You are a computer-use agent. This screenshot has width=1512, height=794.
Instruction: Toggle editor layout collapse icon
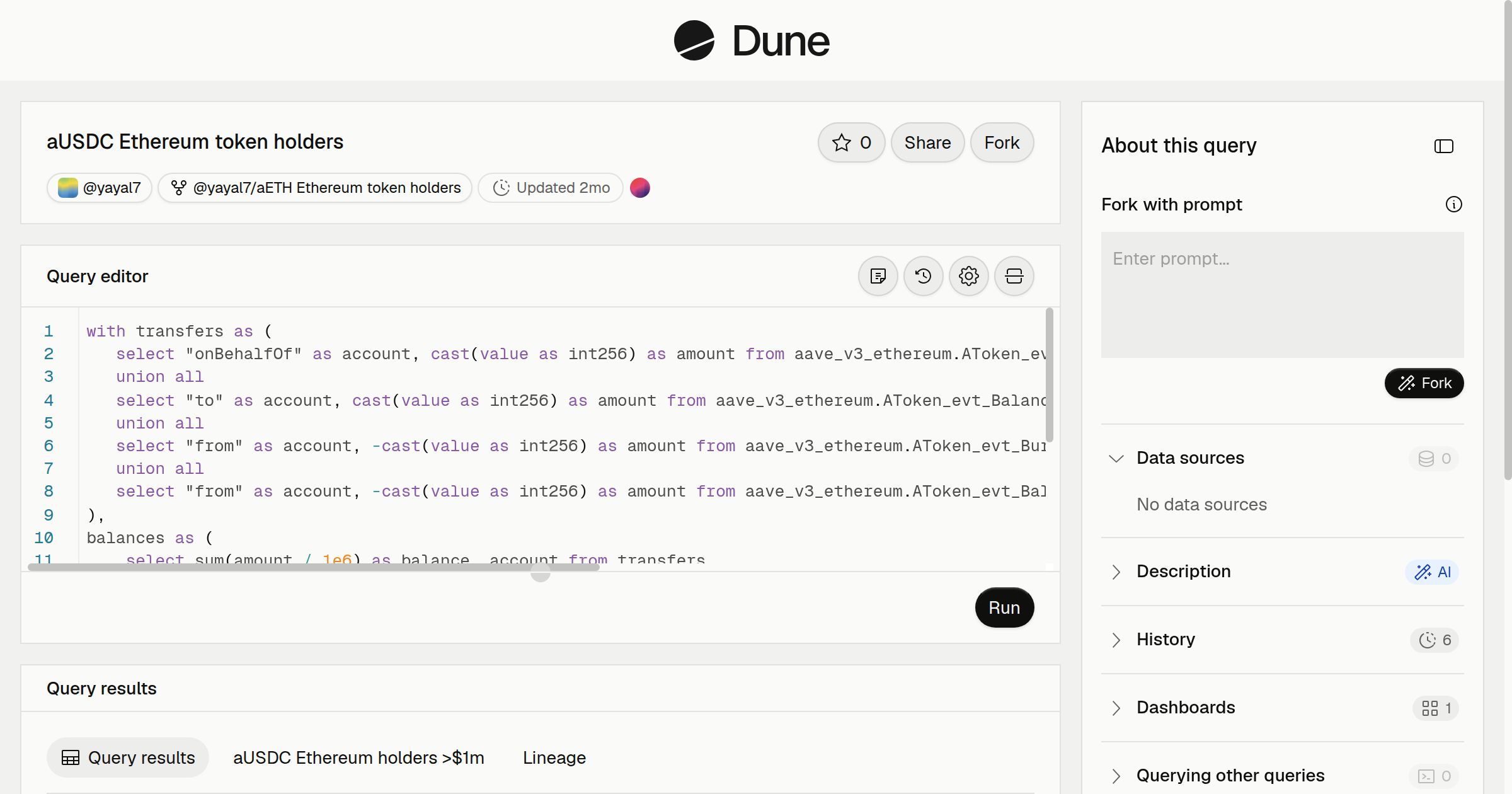point(1014,276)
